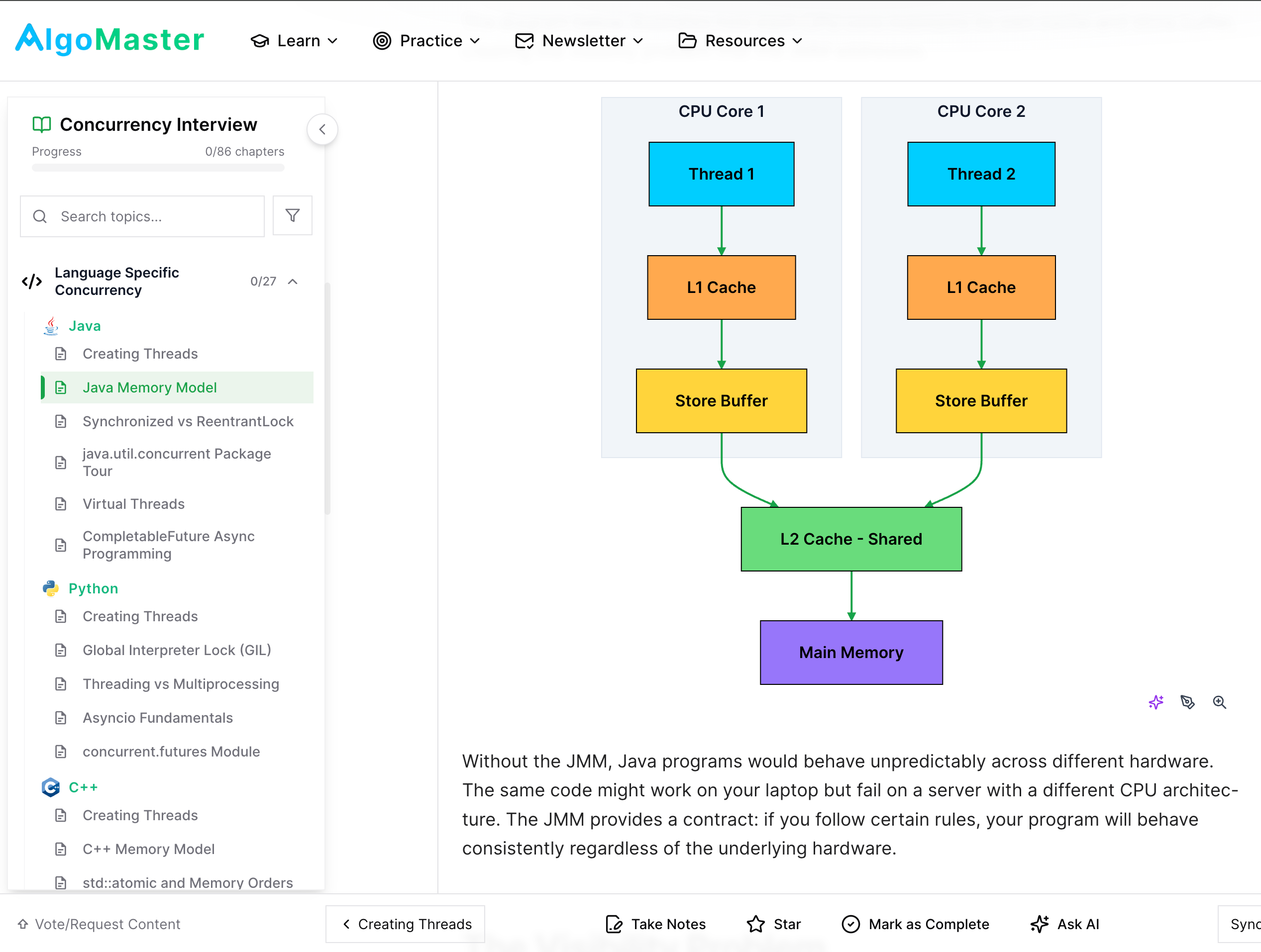This screenshot has width=1261, height=952.
Task: Open the Ask AI assistant
Action: (x=1064, y=924)
